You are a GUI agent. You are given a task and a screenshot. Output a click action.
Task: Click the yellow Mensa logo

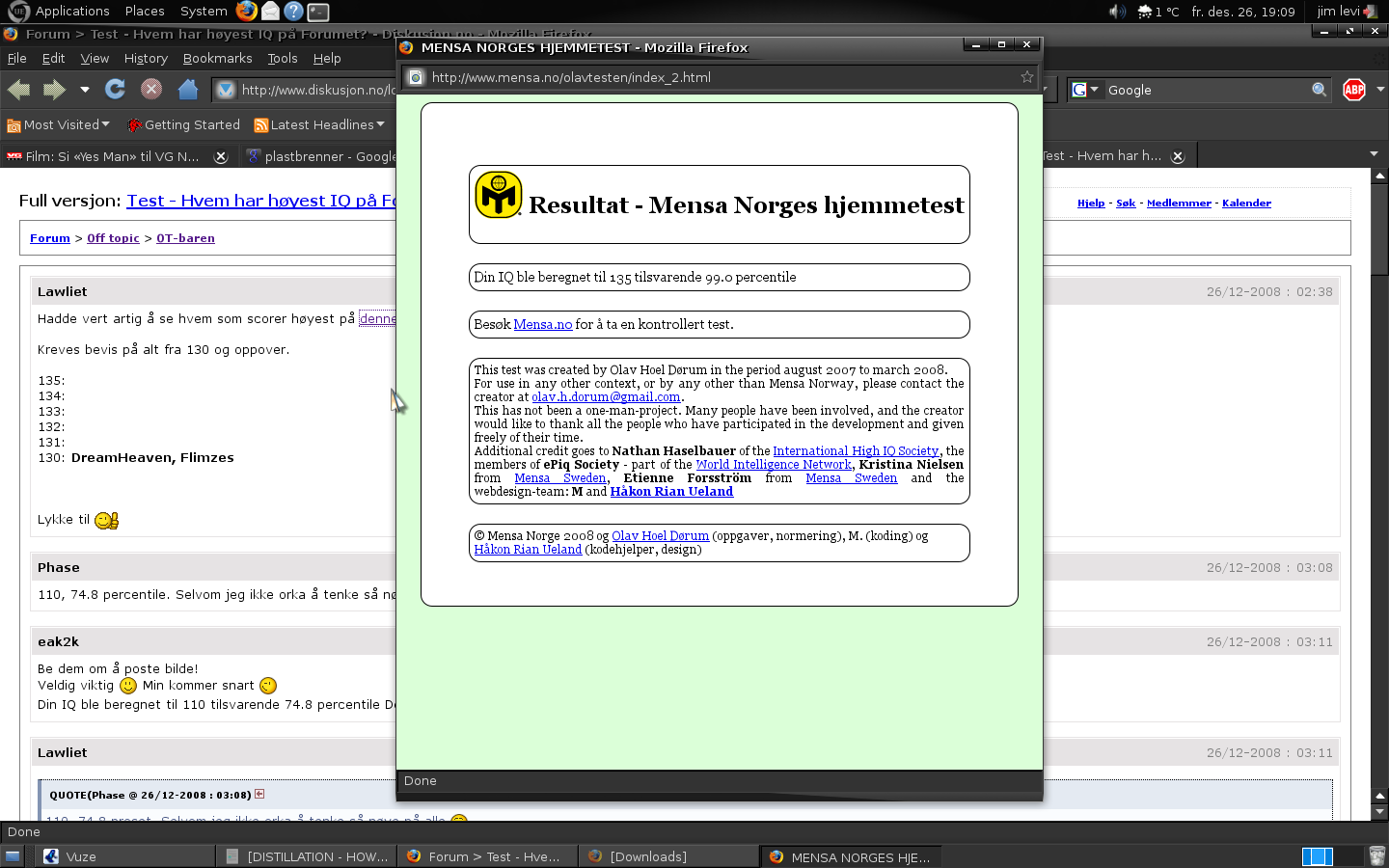click(499, 195)
